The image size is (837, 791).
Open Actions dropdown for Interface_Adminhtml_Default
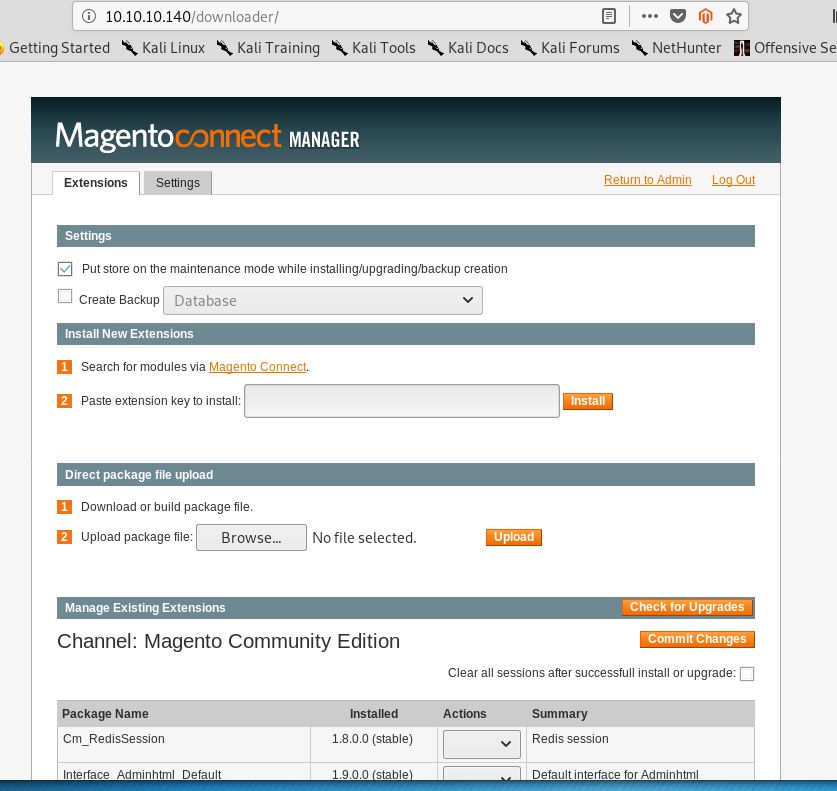(x=481, y=774)
